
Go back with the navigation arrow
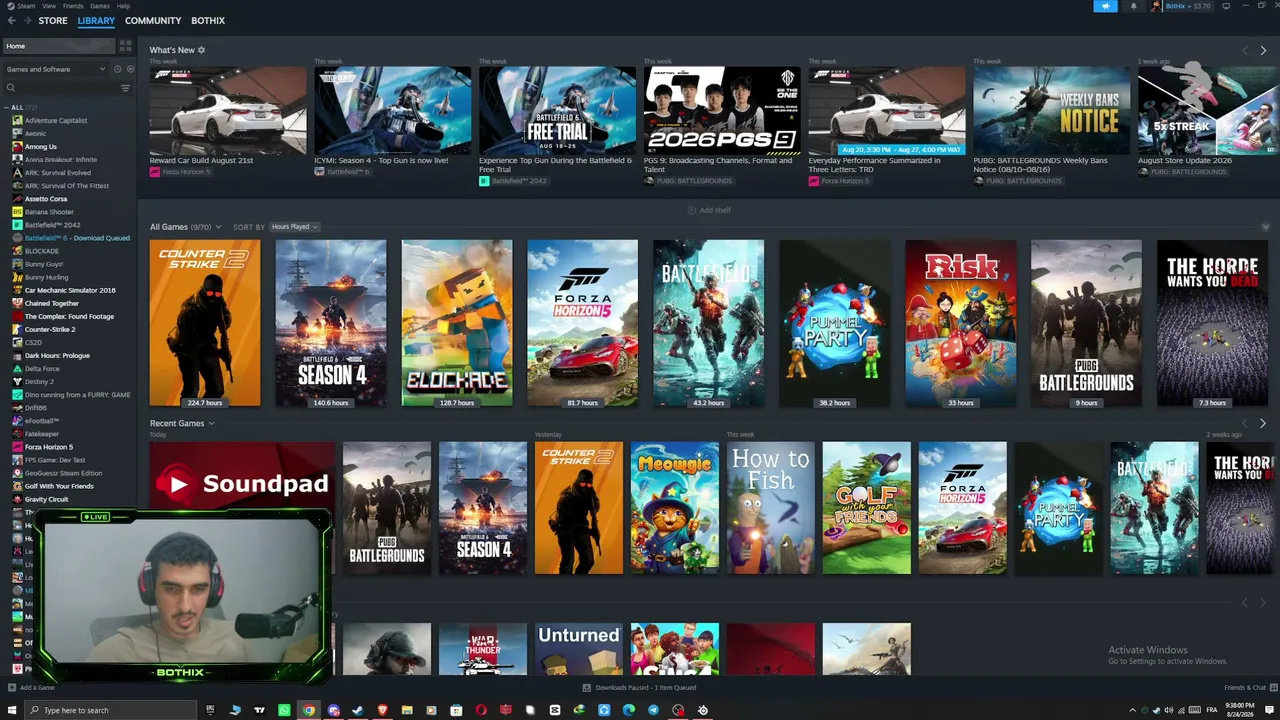click(11, 20)
